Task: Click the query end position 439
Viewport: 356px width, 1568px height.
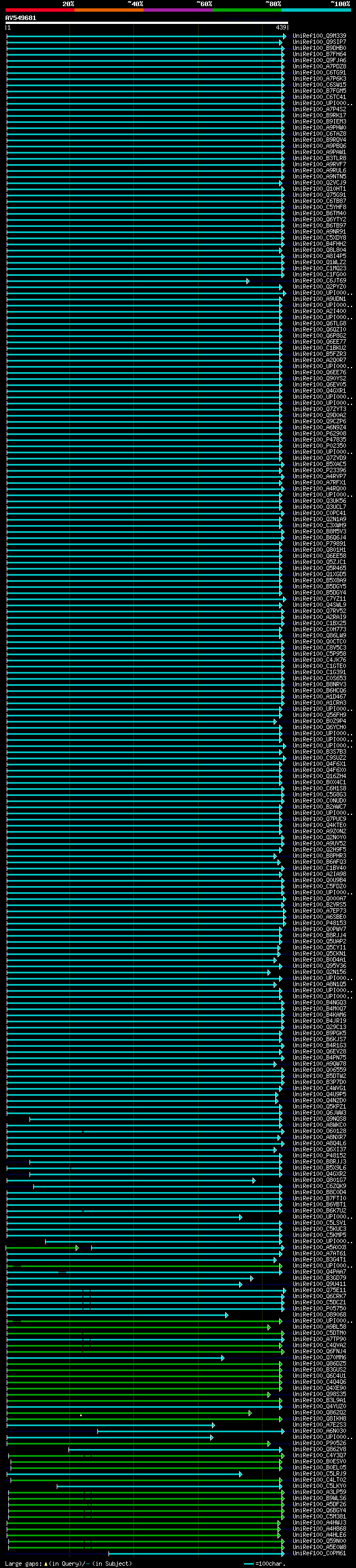Action: click(x=281, y=27)
